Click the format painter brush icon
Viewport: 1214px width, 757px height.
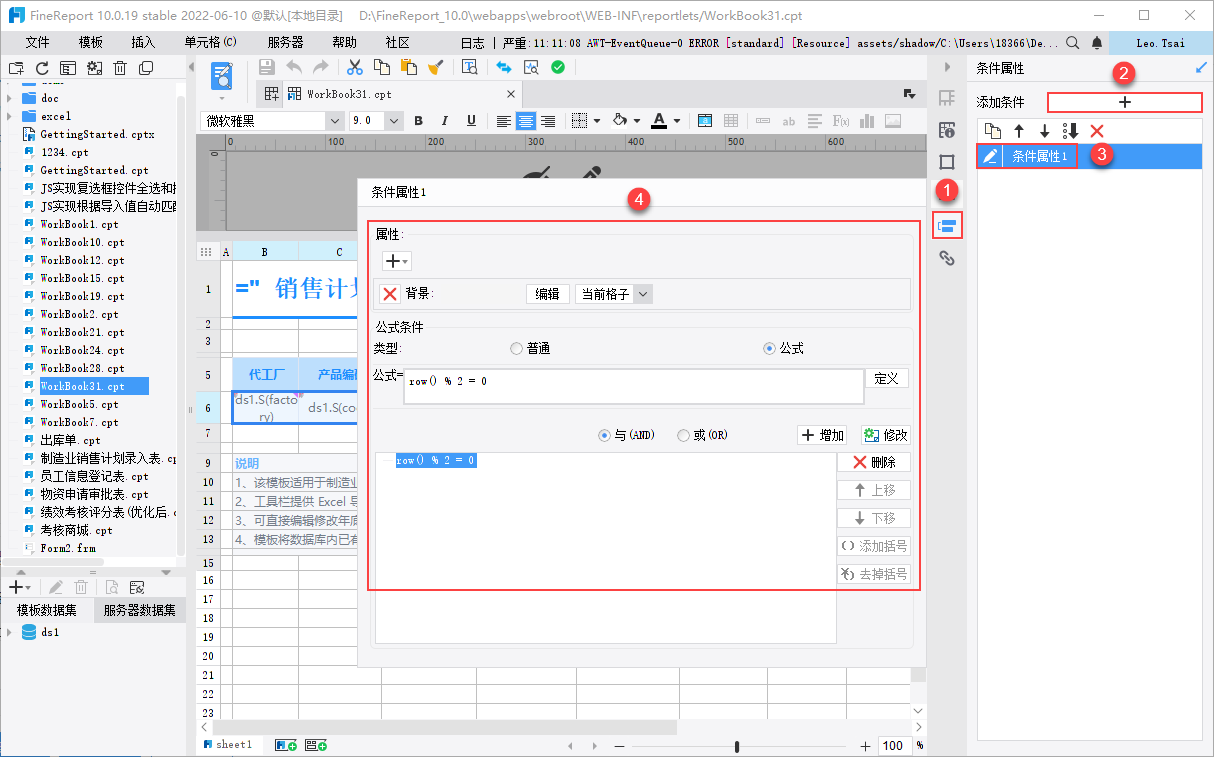[x=435, y=67]
